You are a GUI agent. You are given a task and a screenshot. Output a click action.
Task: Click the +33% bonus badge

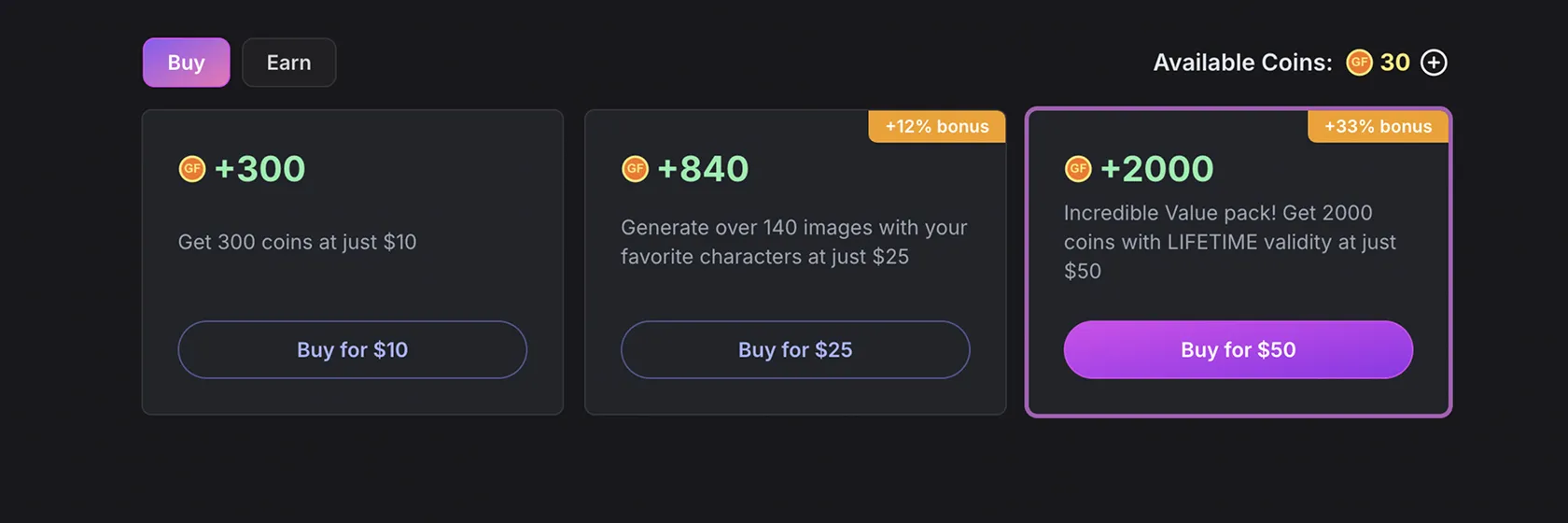(x=1378, y=127)
